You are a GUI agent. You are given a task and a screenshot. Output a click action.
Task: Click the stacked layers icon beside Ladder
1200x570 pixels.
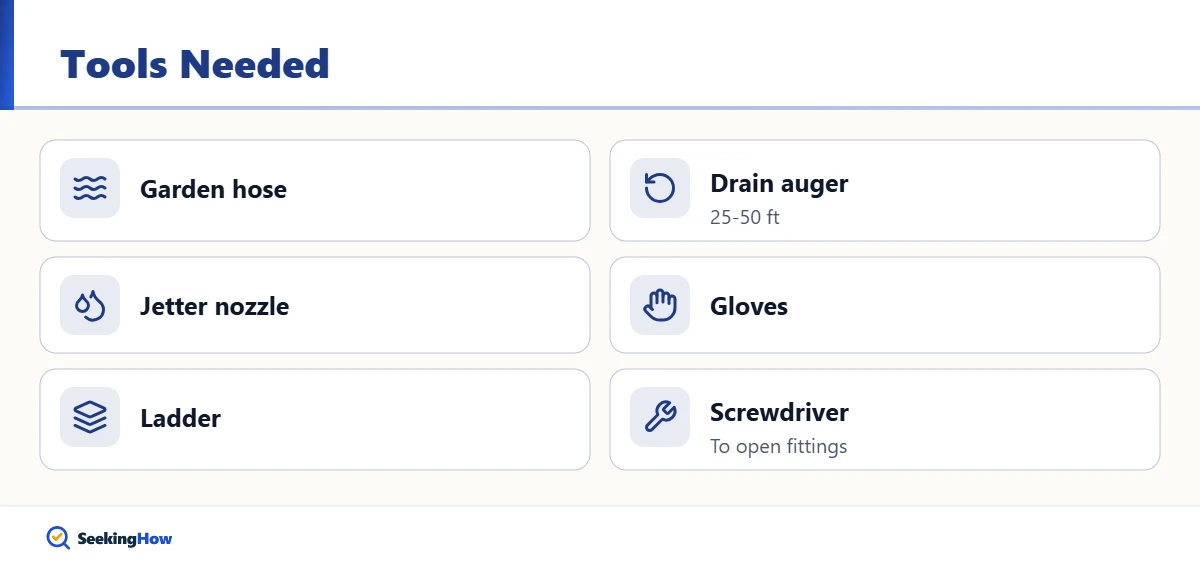coord(90,417)
